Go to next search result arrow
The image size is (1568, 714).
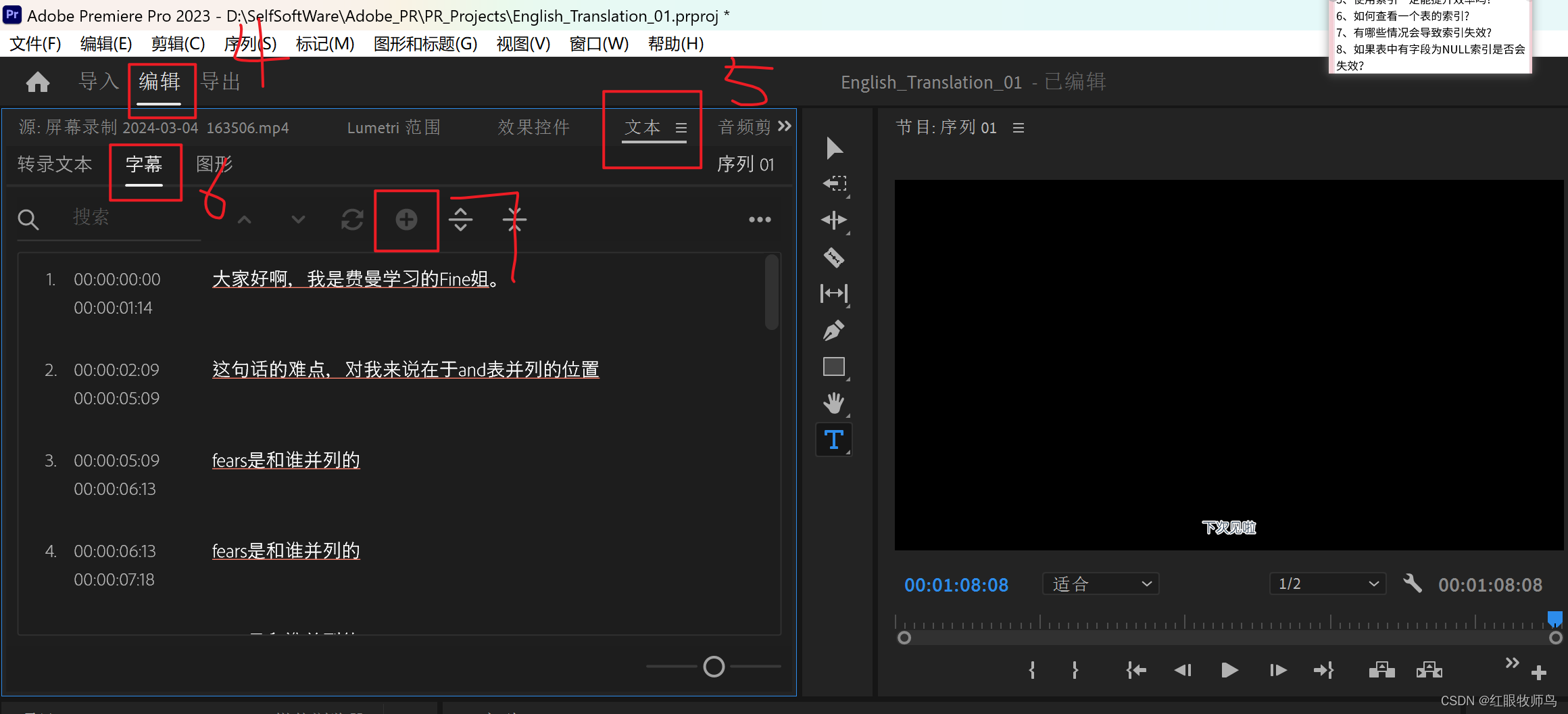tap(298, 220)
